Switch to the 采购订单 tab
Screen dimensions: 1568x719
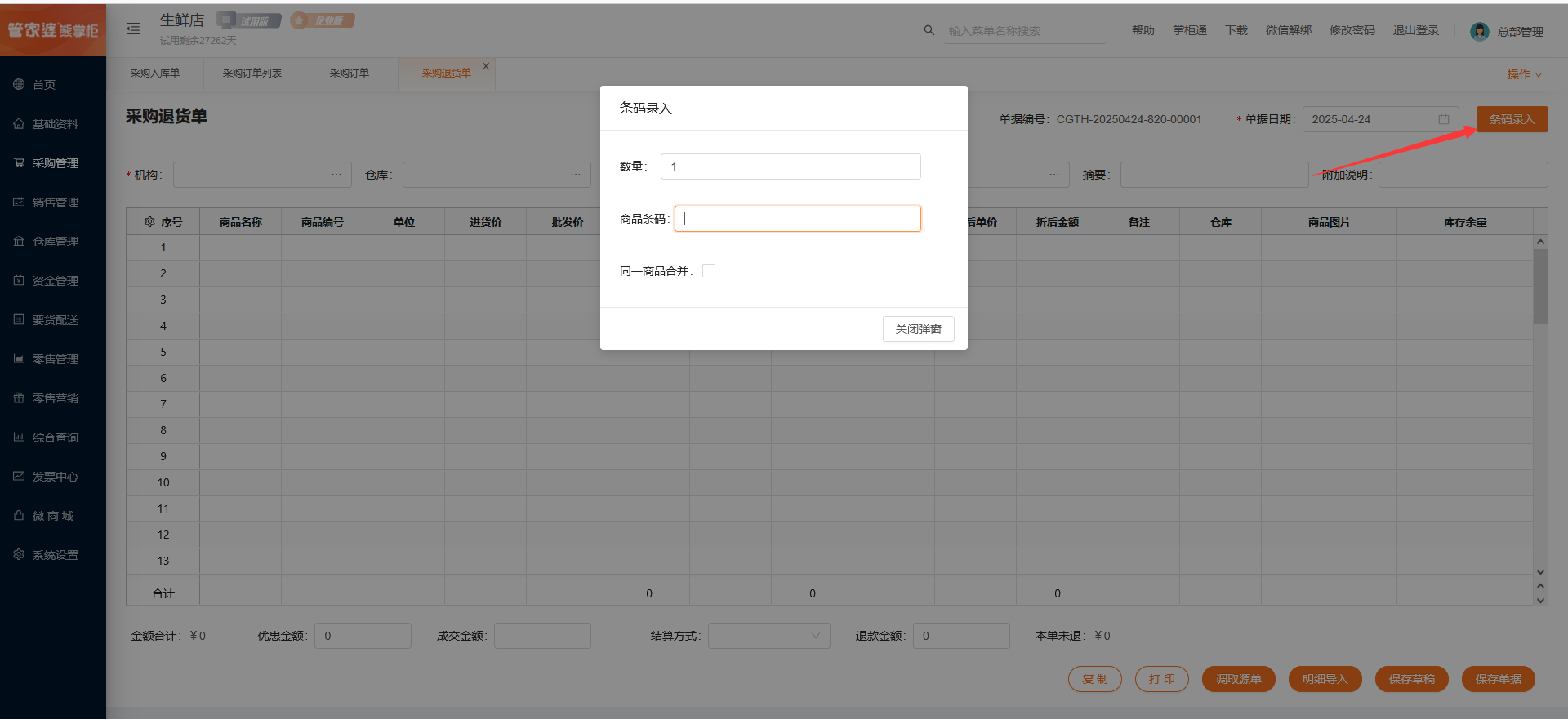point(350,73)
